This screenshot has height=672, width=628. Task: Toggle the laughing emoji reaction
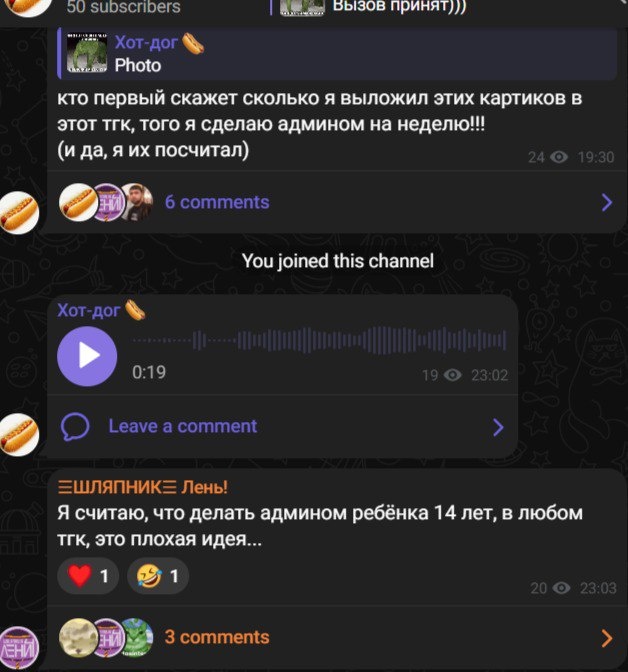click(158, 576)
